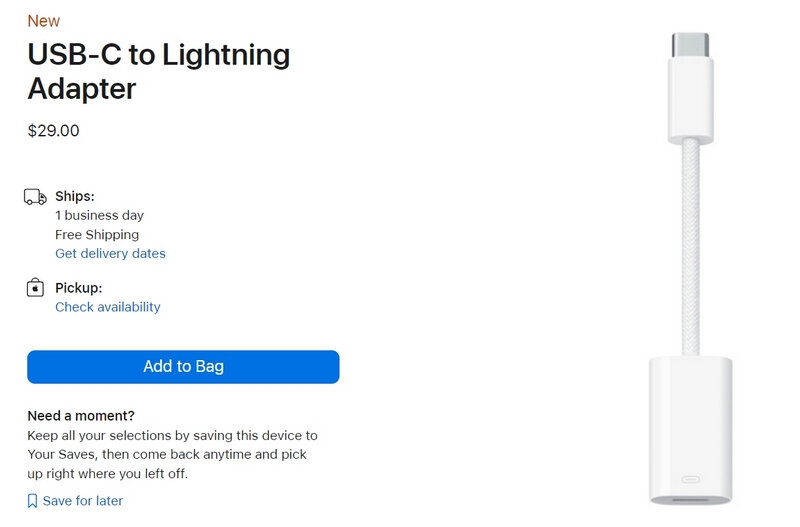This screenshot has height=527, width=800.
Task: Click the bookmark icon beside Save for later
Action: coord(32,501)
